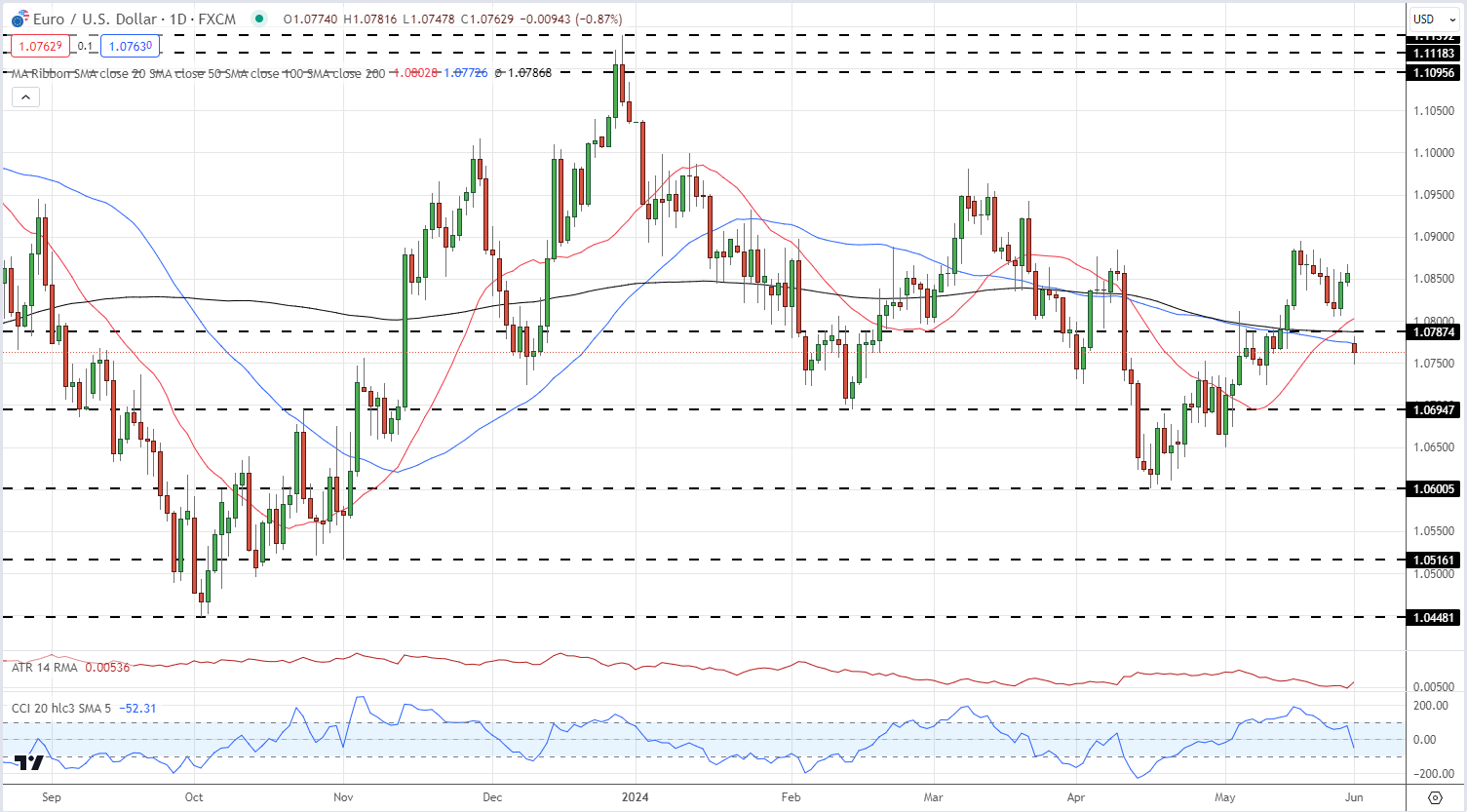Viewport: 1467px width, 812px height.
Task: Click the Feb label on time axis
Action: click(791, 797)
